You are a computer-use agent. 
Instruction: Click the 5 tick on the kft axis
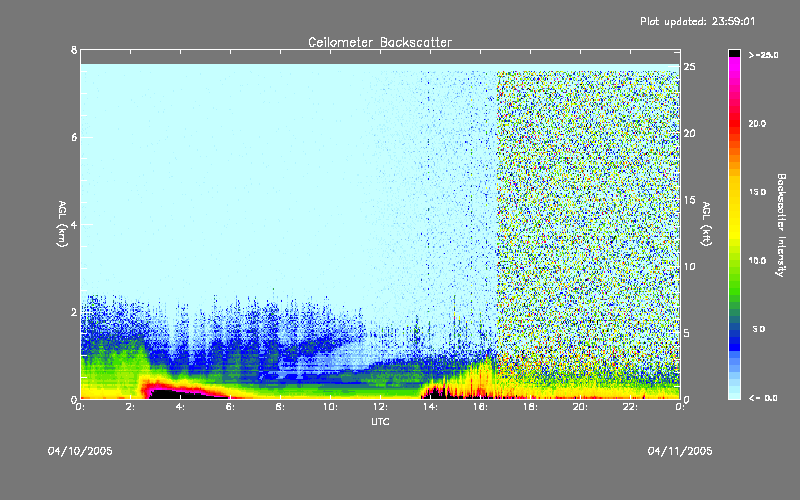tap(687, 333)
